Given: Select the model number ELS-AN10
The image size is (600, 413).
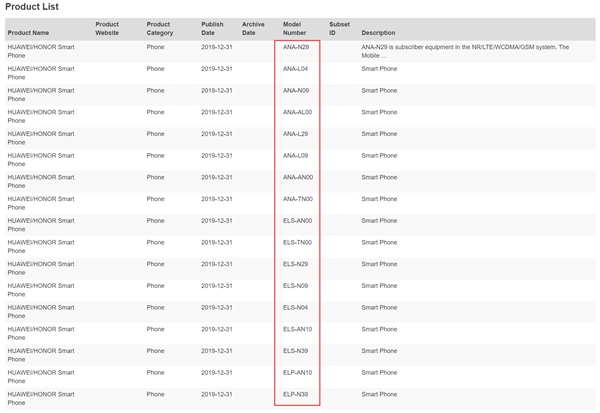Looking at the screenshot, I should coord(297,329).
